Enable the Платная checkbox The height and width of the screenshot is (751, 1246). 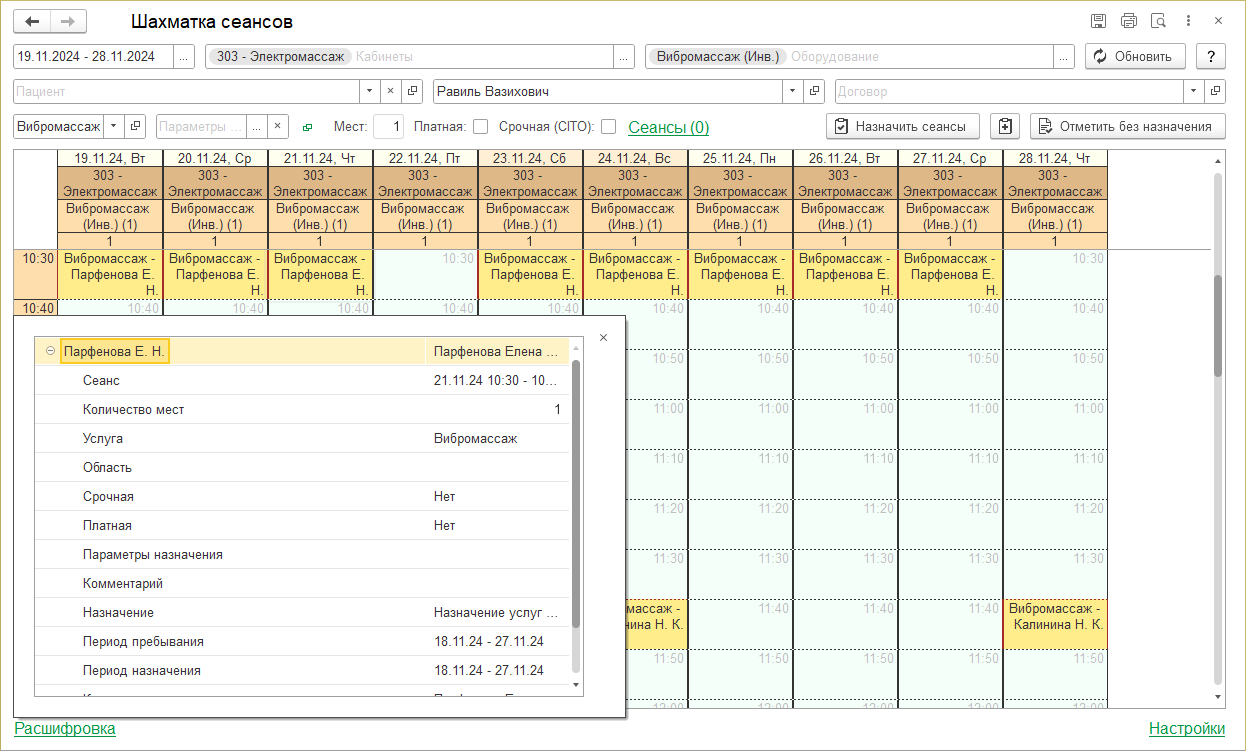480,127
